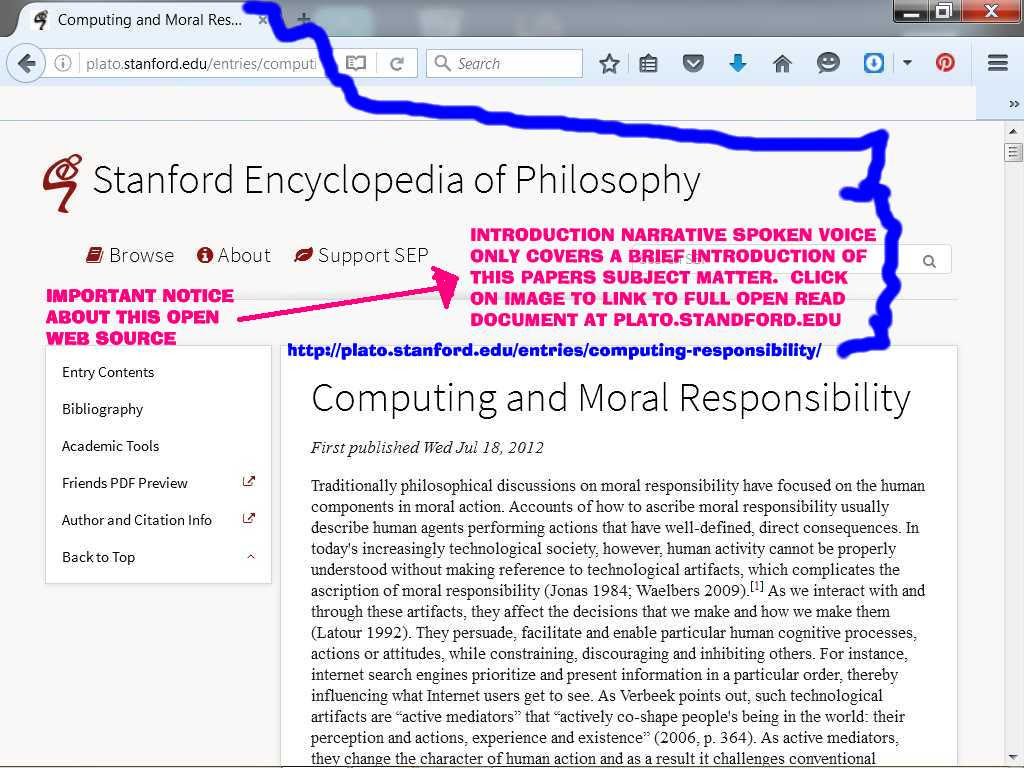Click the blue plato.stanford.edu URL text
The width and height of the screenshot is (1024, 768).
point(554,351)
